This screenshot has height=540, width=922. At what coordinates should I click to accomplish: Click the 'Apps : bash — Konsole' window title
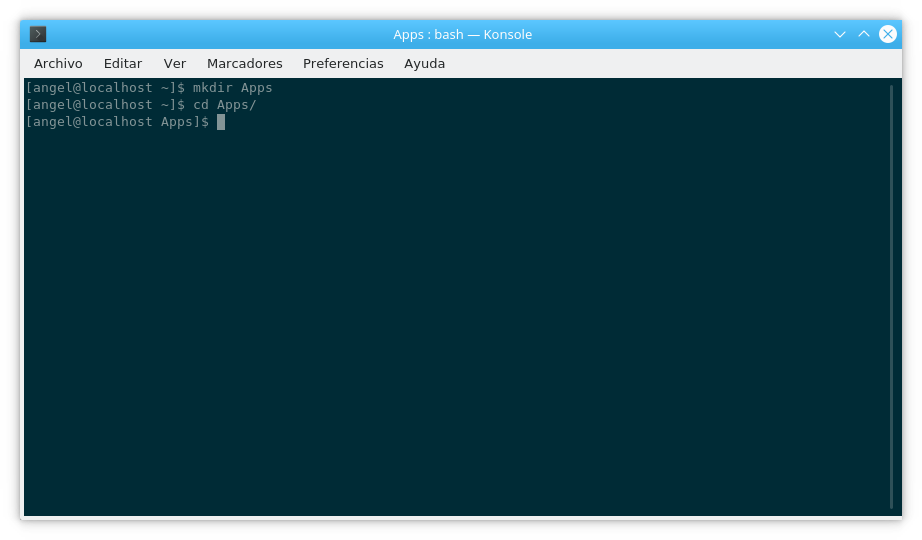pos(462,34)
